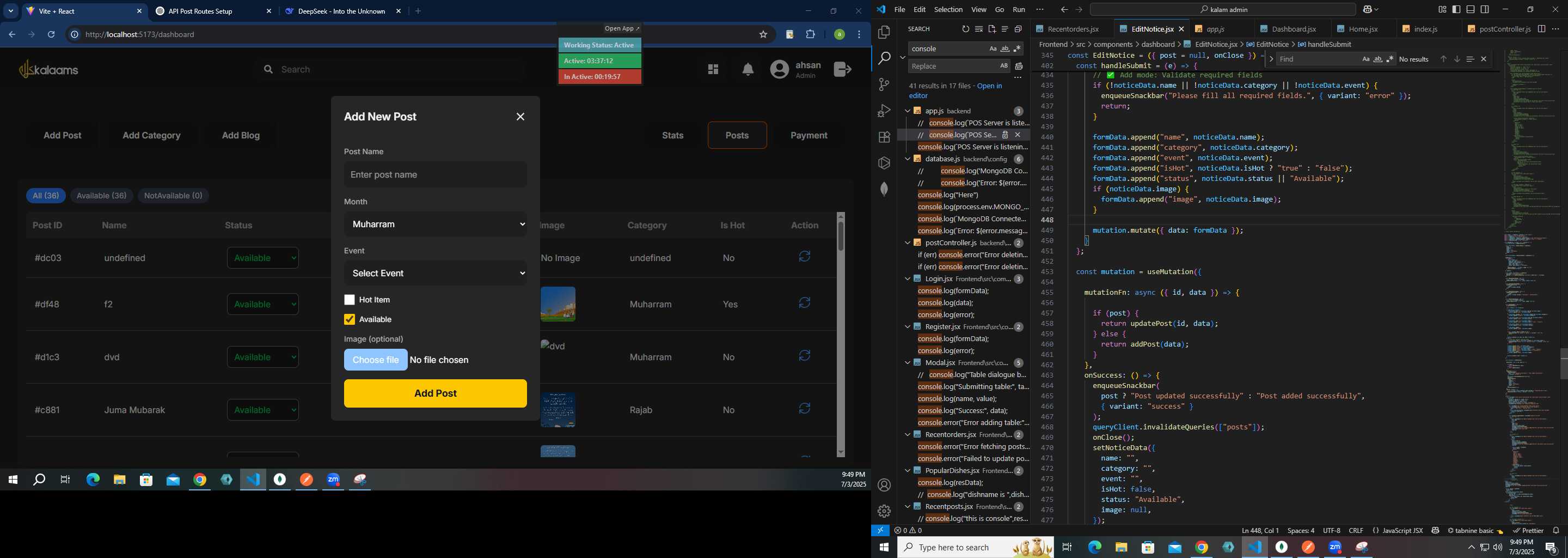Image resolution: width=1568 pixels, height=558 pixels.
Task: Uncheck the Available checkbox in Add New Post
Action: [350, 319]
